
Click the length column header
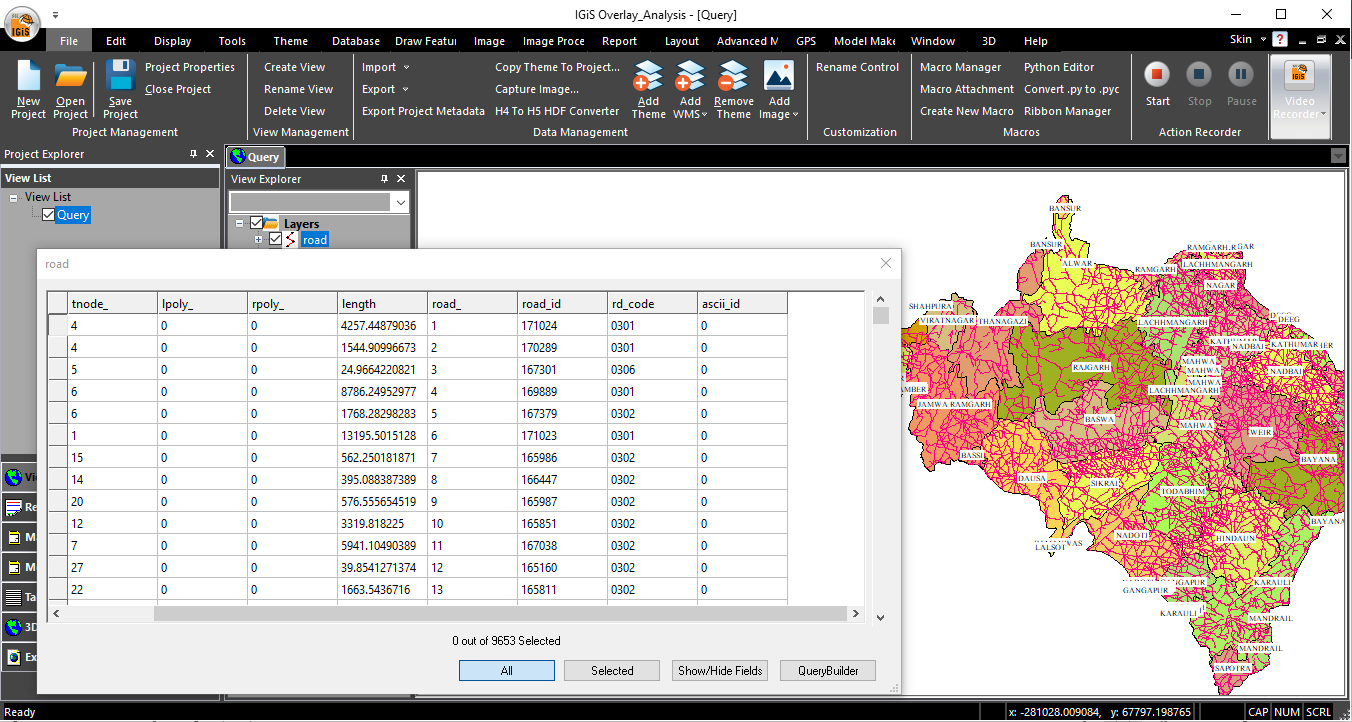pos(383,303)
